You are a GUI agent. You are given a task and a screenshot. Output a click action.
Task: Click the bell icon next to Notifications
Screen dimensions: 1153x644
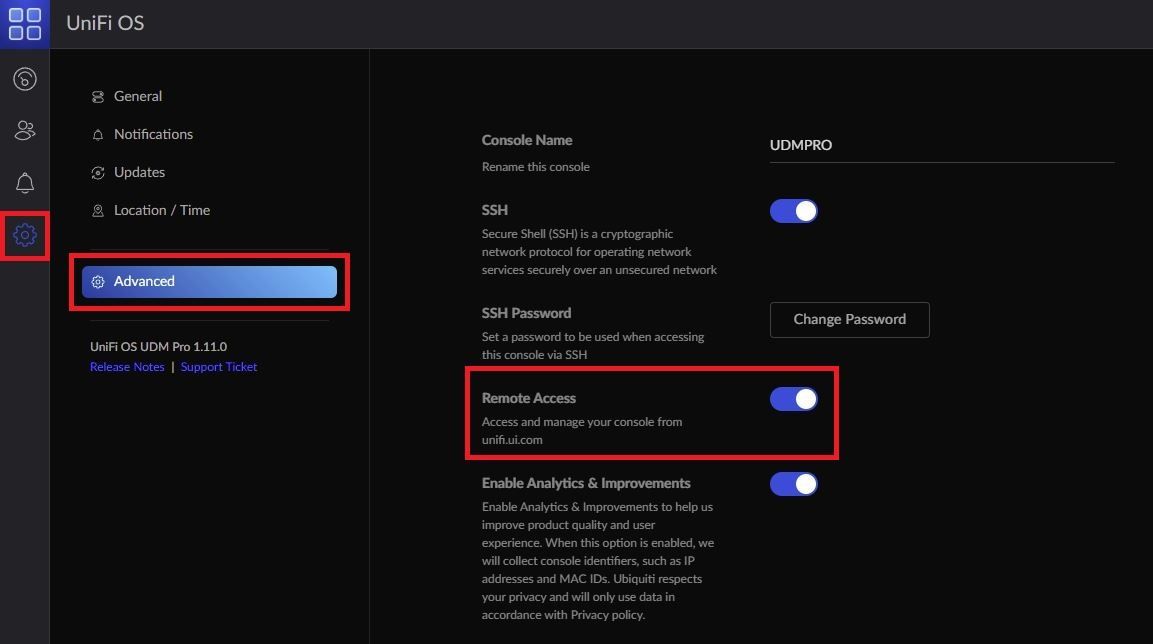coord(98,135)
